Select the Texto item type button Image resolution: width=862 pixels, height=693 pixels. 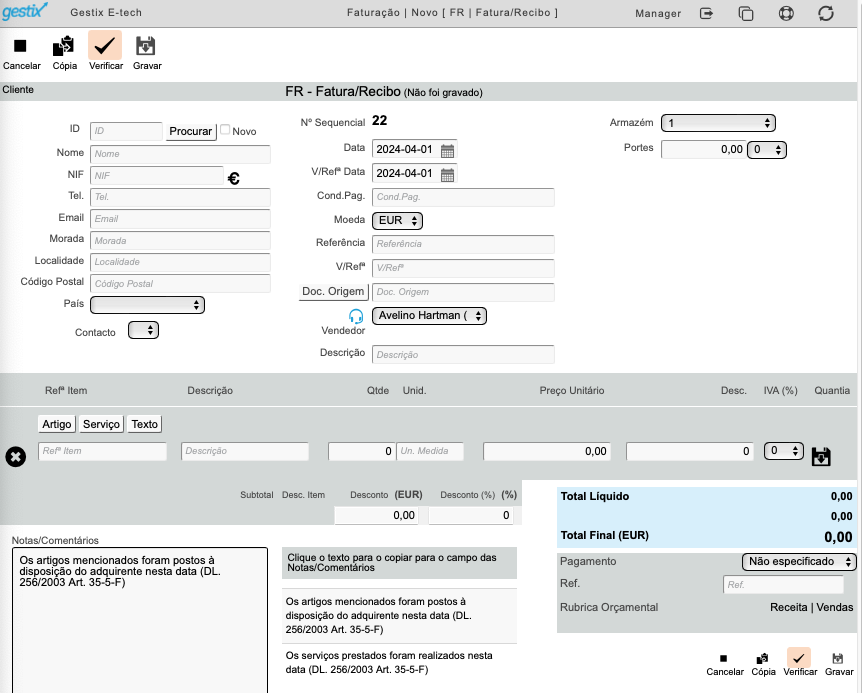(145, 424)
